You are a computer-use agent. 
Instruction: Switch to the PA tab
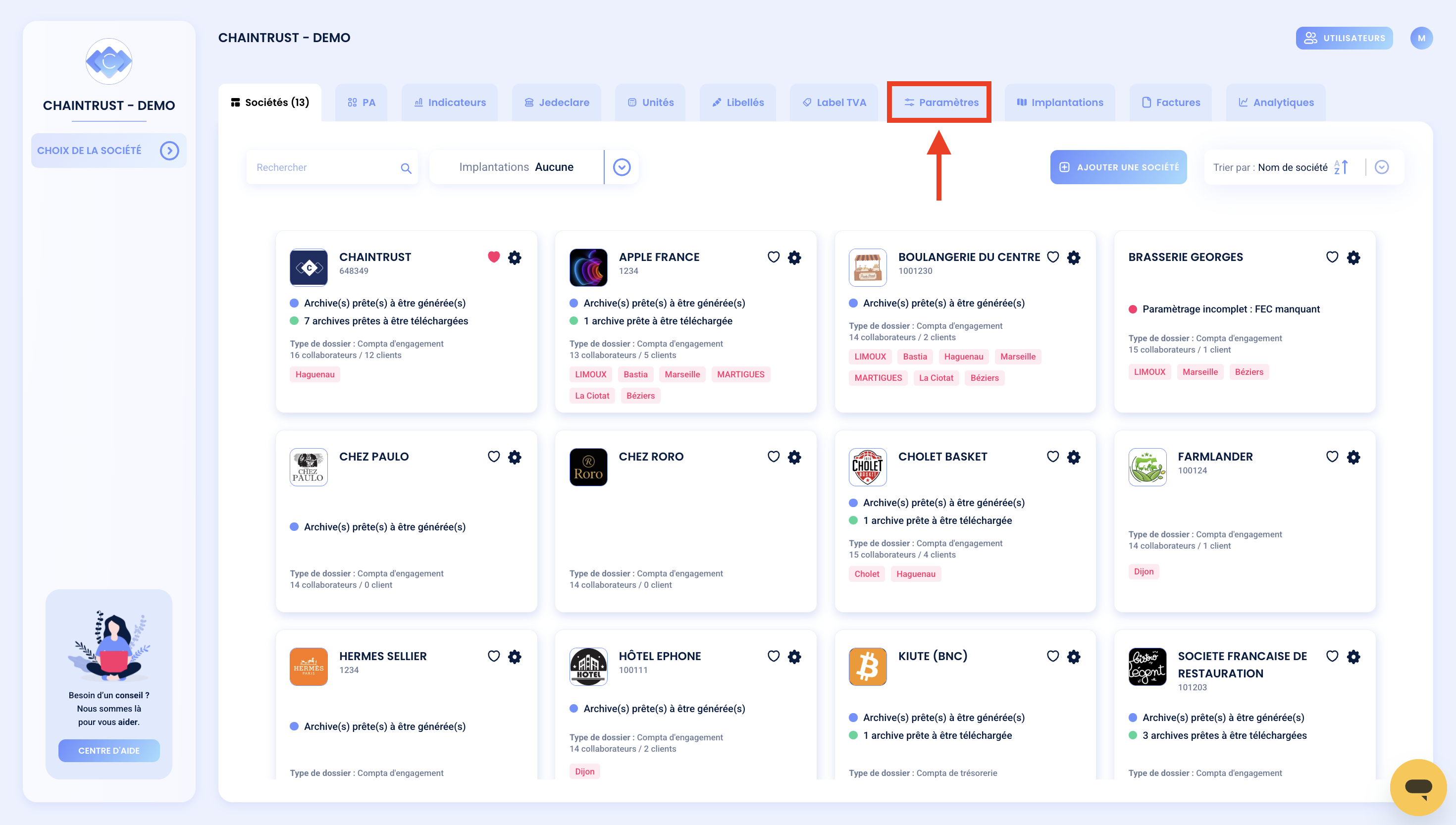362,103
